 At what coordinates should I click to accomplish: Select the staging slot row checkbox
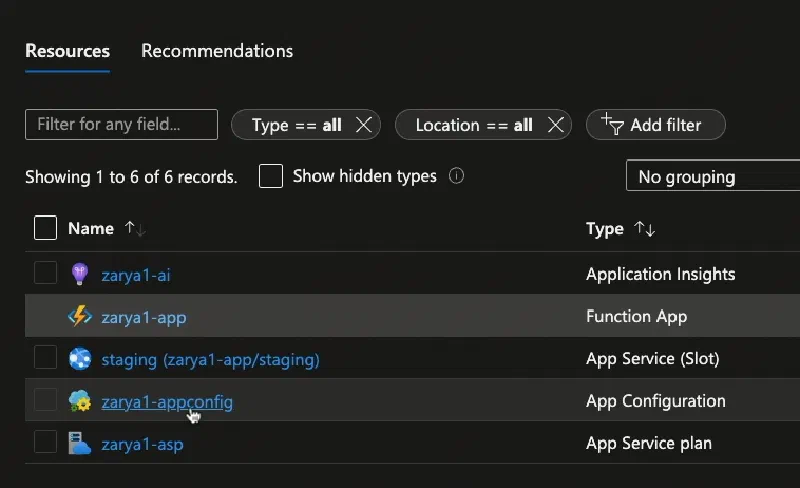click(45, 357)
